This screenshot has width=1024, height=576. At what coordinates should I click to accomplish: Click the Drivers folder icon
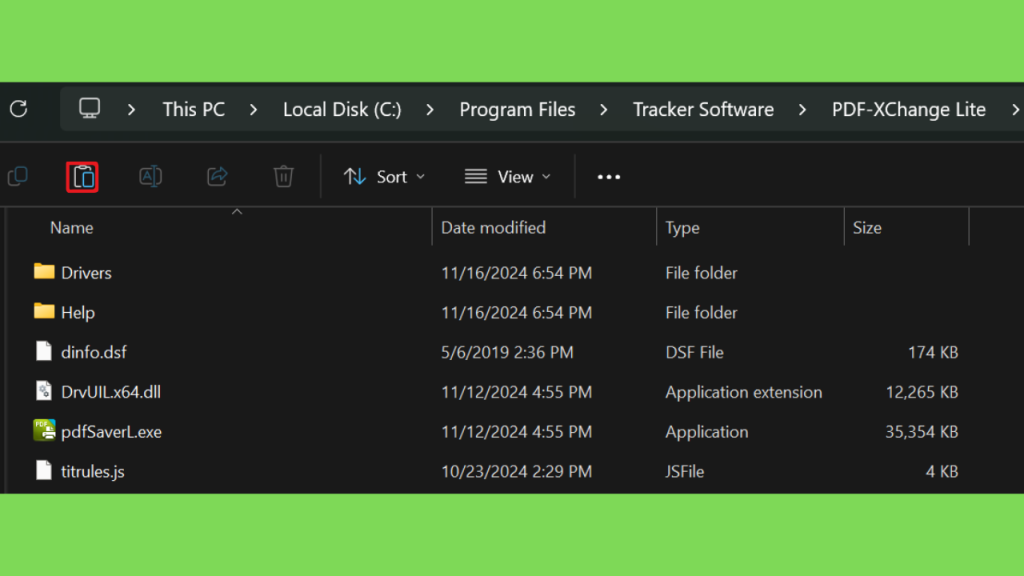coord(44,272)
